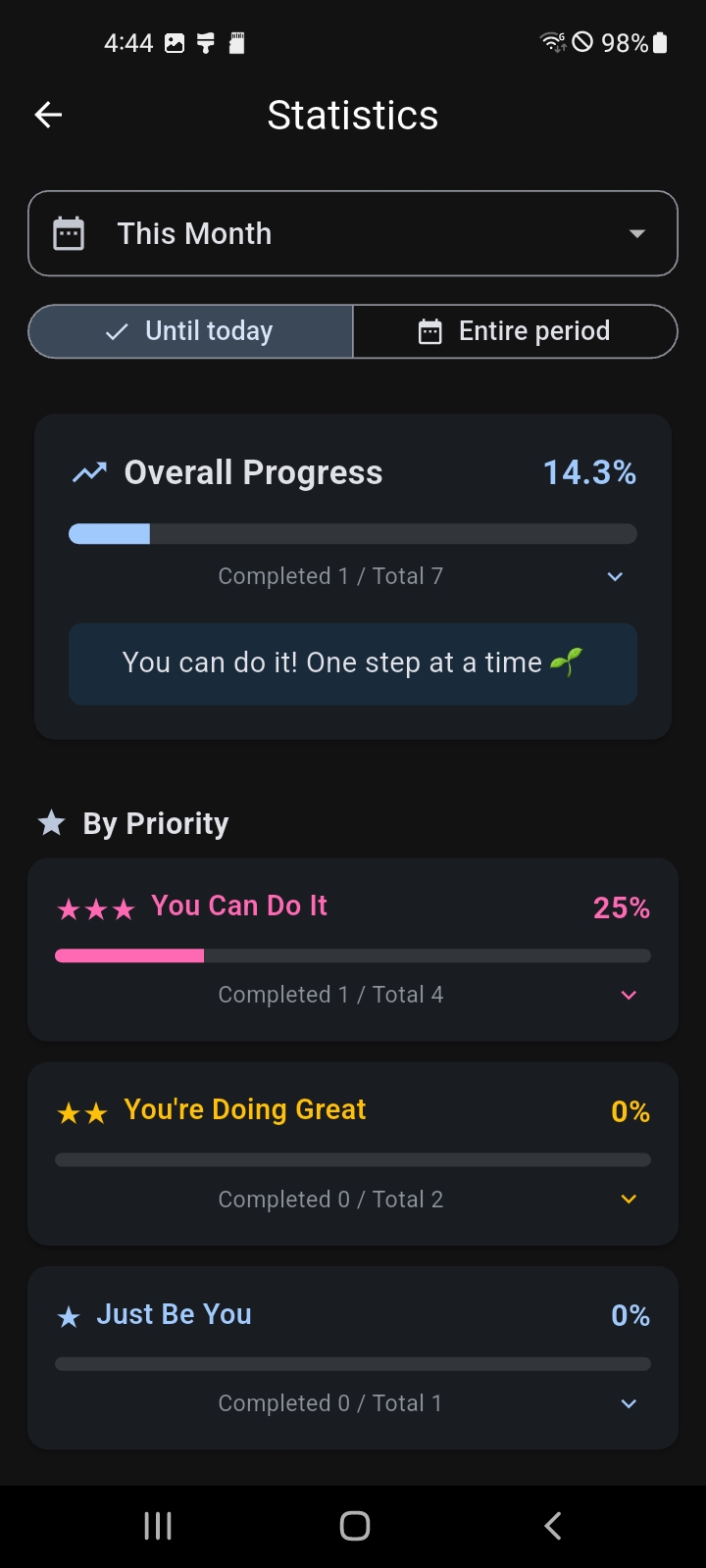The height and width of the screenshot is (1568, 706).
Task: Tap the 14.3% overall percentage
Action: pos(589,473)
